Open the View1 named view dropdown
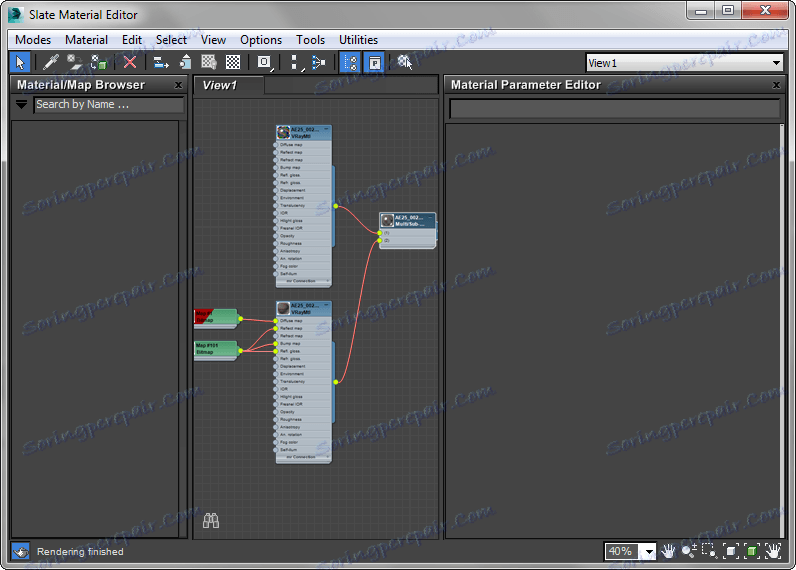Viewport: 796px width, 570px height. [776, 63]
